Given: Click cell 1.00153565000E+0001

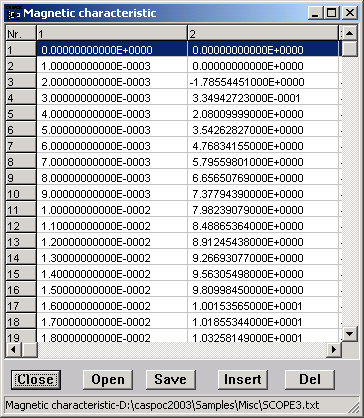Looking at the screenshot, I should click(263, 305).
